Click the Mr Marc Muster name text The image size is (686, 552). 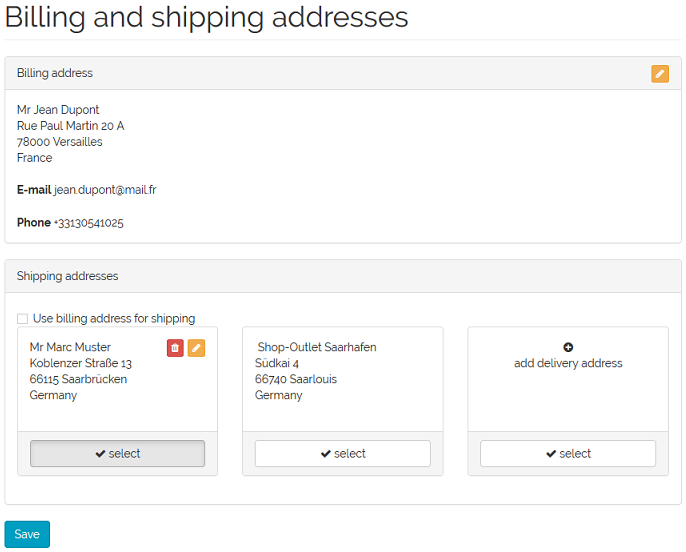pos(70,347)
